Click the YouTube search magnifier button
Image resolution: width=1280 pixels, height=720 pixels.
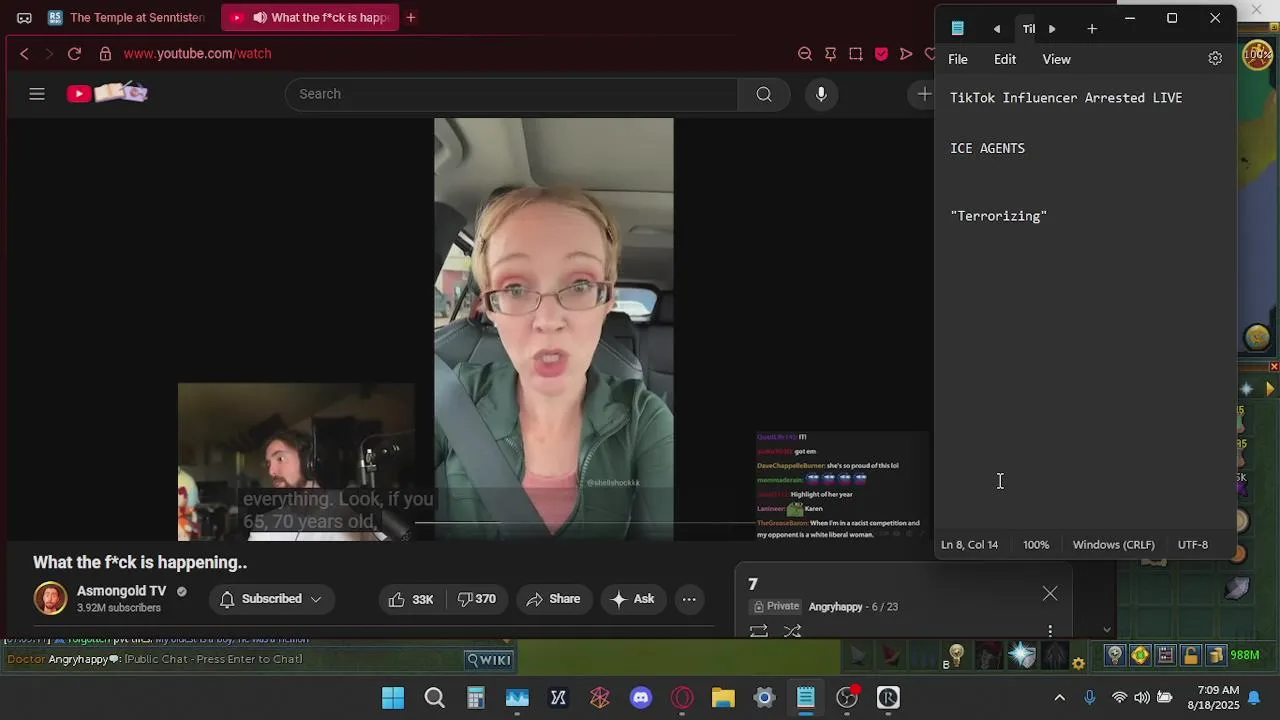(764, 94)
